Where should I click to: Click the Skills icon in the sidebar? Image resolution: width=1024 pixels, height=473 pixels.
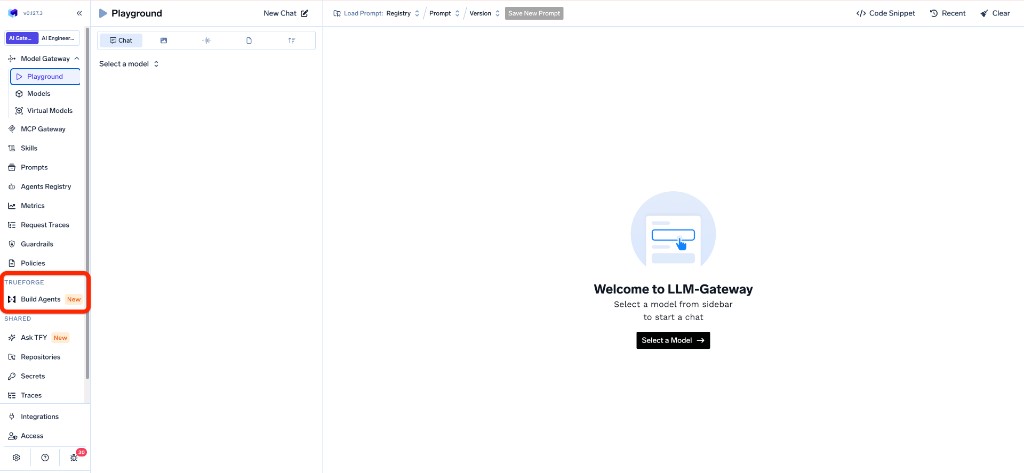pos(12,148)
